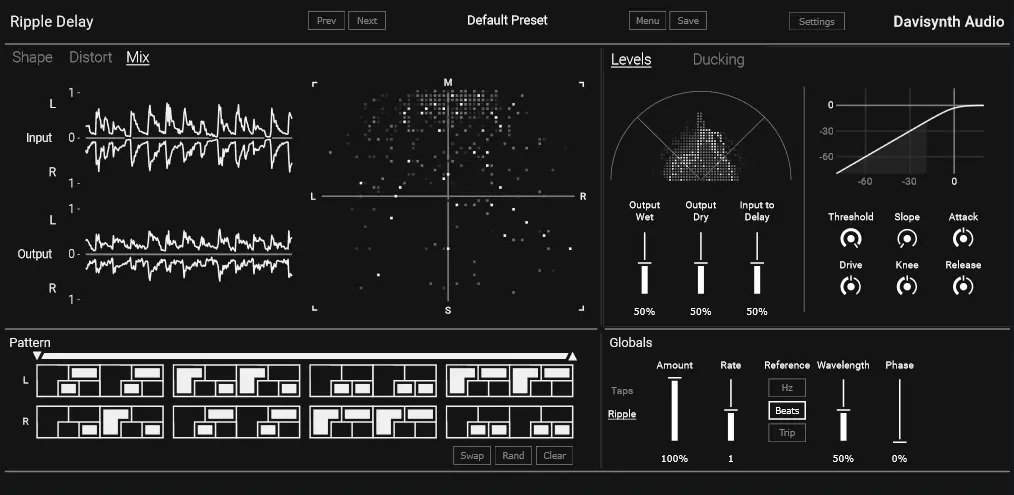Click the Wavelength slider
The image size is (1014, 495).
click(843, 410)
